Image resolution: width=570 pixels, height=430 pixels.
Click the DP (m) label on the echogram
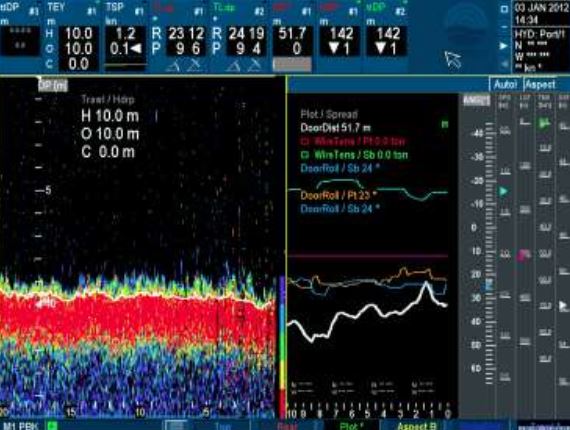coord(53,86)
